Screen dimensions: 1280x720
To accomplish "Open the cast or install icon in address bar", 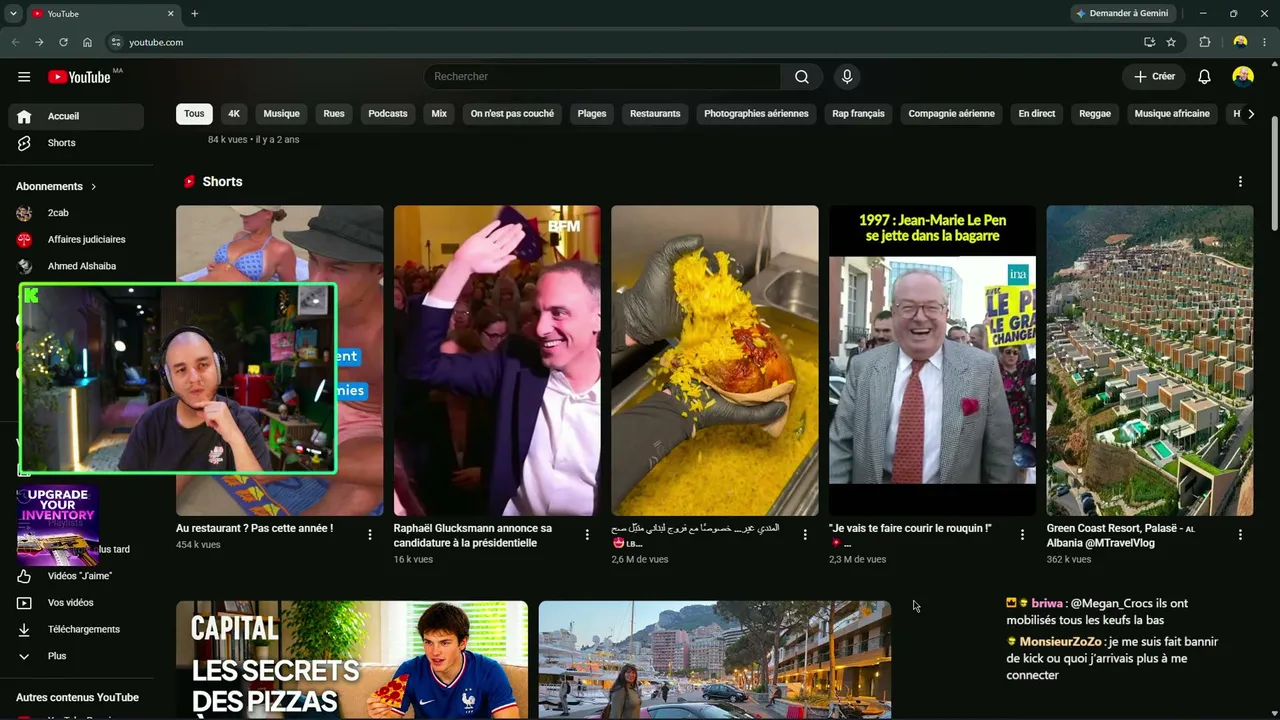I will (x=1150, y=42).
